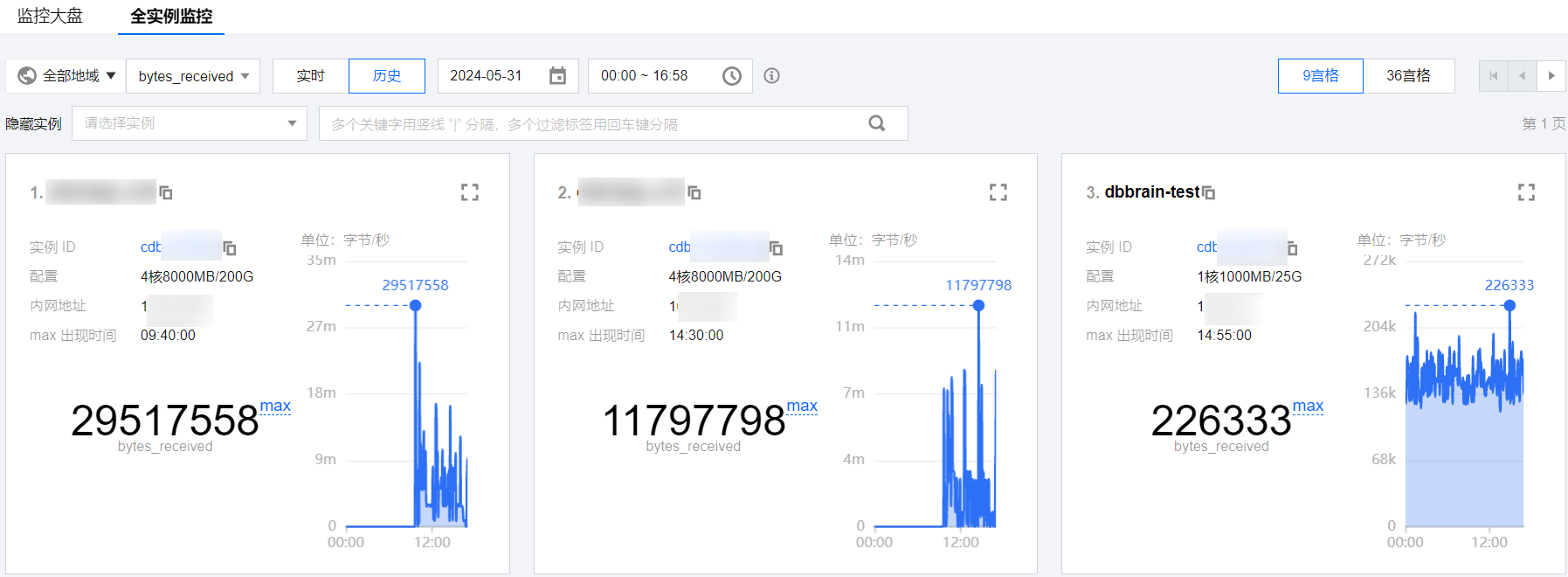
Task: Open the calendar icon date picker
Action: tap(557, 76)
